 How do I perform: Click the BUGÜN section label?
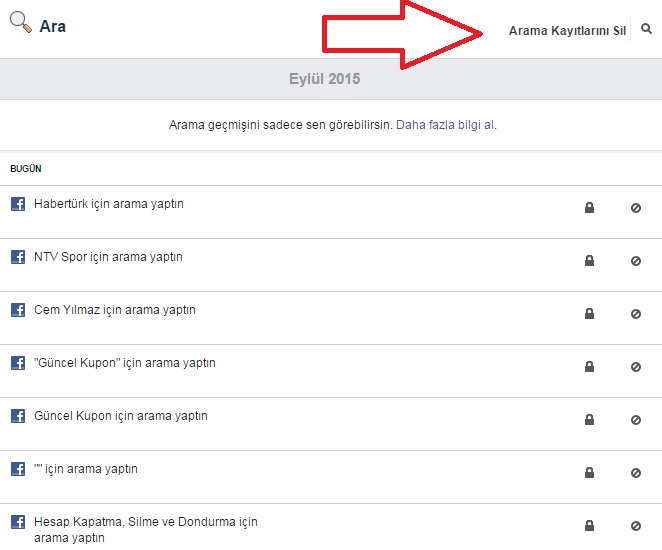(x=26, y=168)
